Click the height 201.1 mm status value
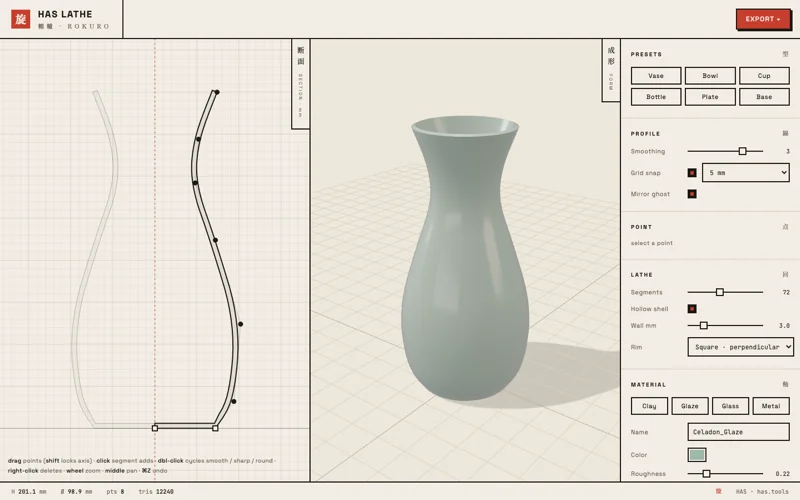The image size is (800, 500). (x=29, y=492)
